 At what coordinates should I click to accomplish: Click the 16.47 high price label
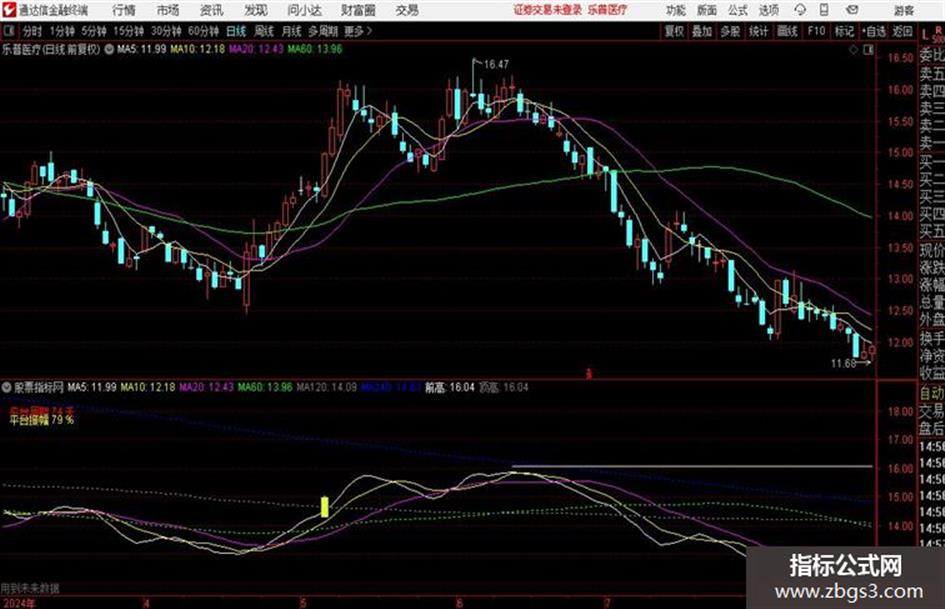click(x=496, y=64)
